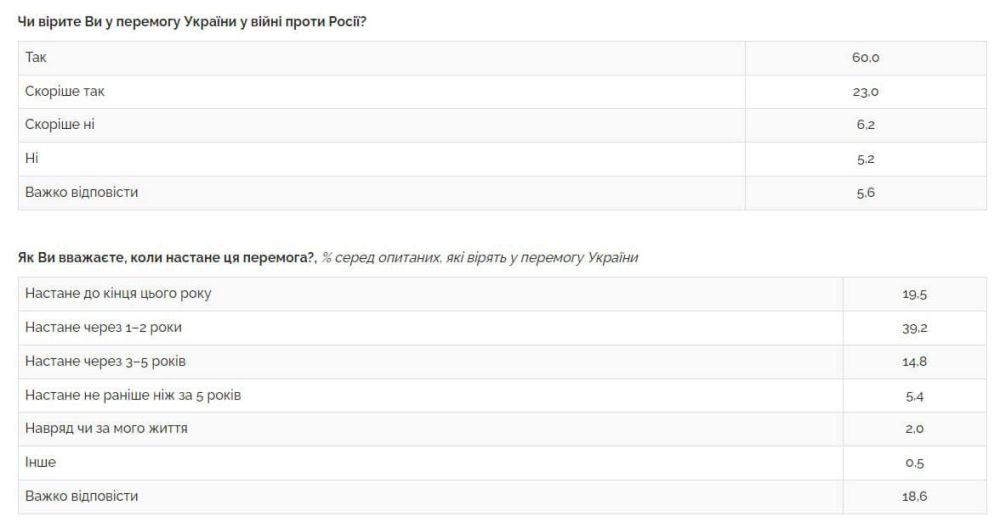Select the 'Настане до кінця цього року' row label

(x=118, y=294)
